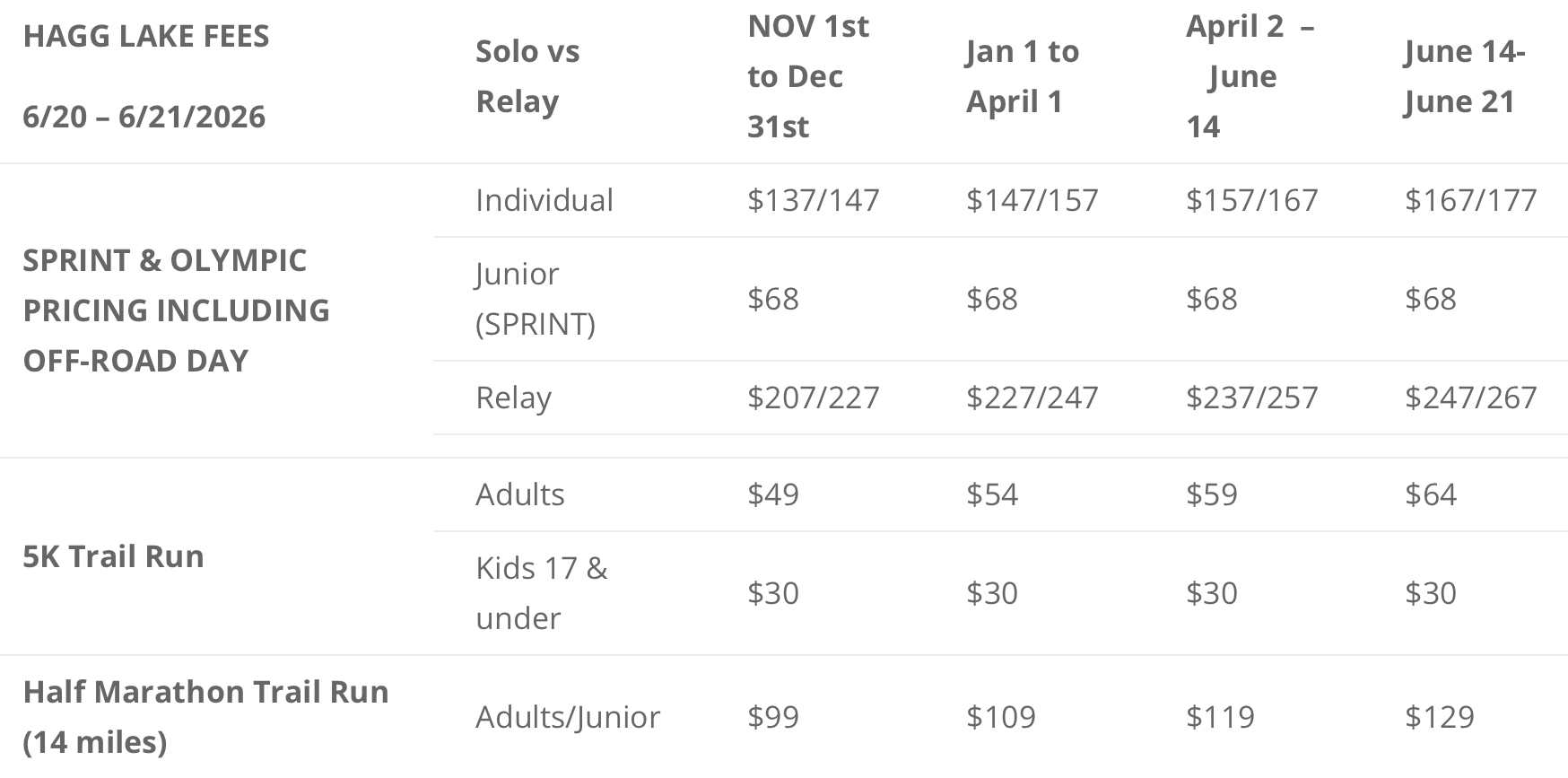Click the Individual price $137/147
Image resolution: width=1568 pixels, height=778 pixels.
point(813,200)
